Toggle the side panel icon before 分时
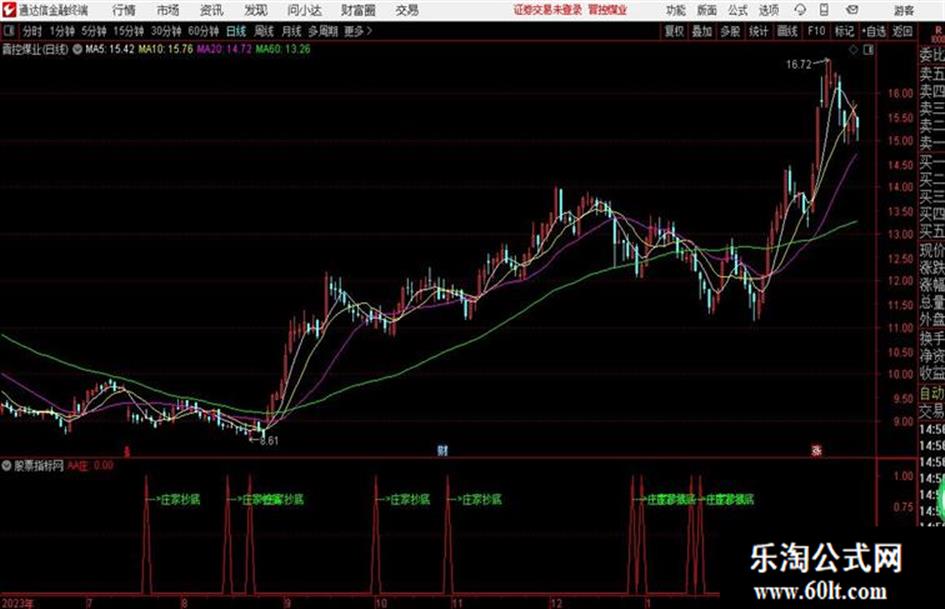Viewport: 945px width, 609px height. 9,31
